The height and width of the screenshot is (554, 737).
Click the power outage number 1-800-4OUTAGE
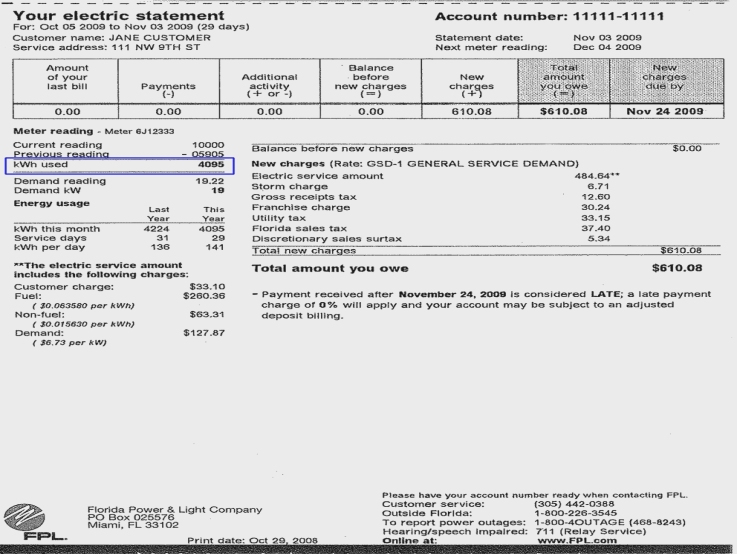tap(579, 523)
